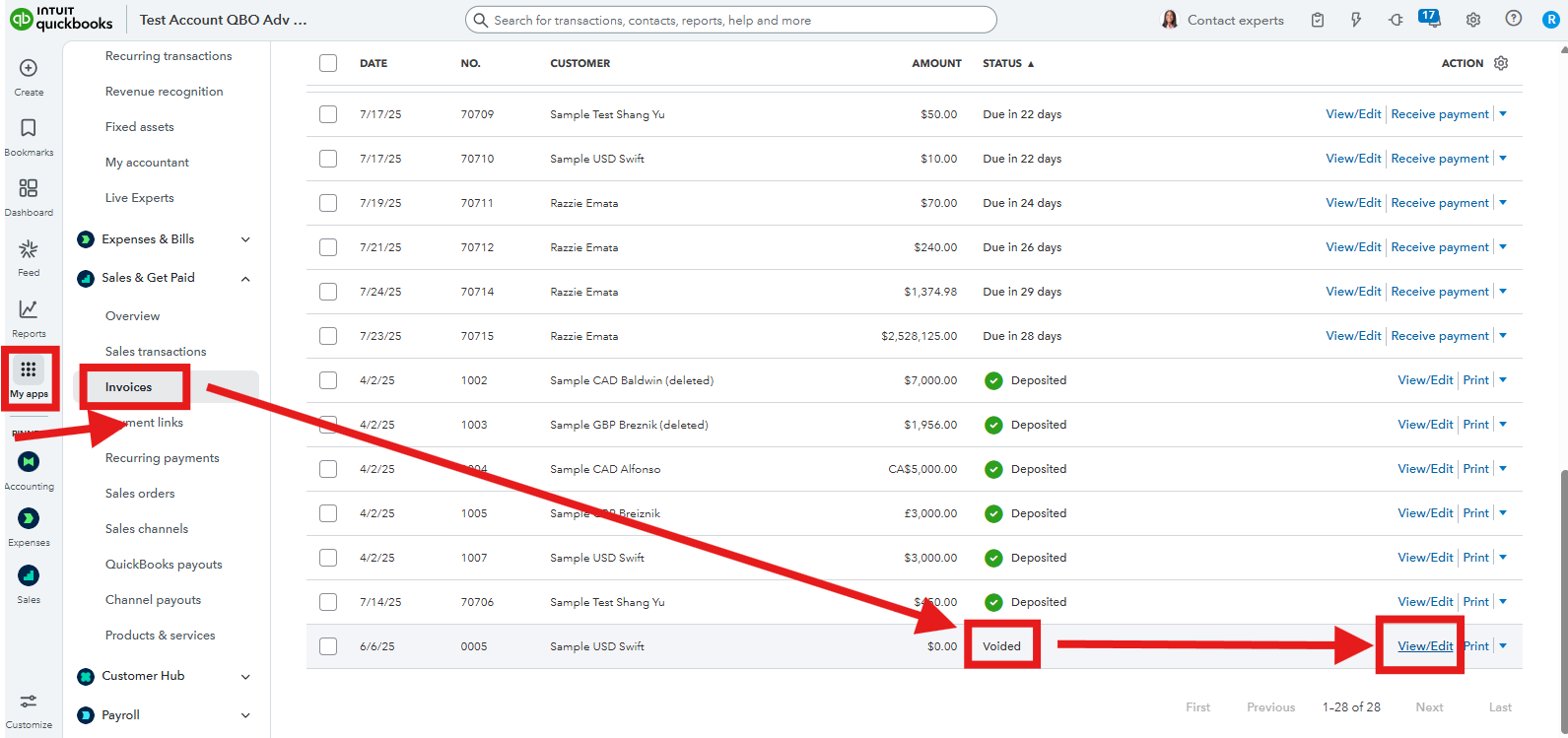Open the R profile avatar
The height and width of the screenshot is (738, 1568).
coord(1550,20)
